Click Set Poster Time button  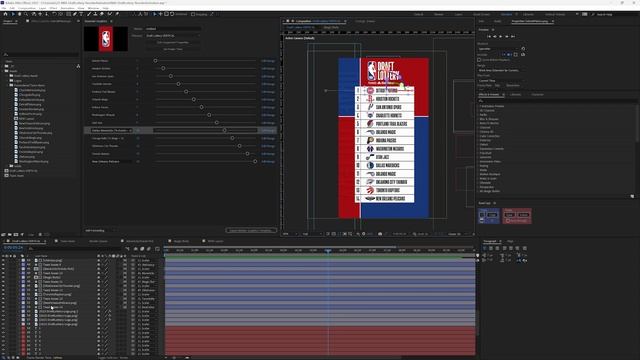[x=173, y=49]
